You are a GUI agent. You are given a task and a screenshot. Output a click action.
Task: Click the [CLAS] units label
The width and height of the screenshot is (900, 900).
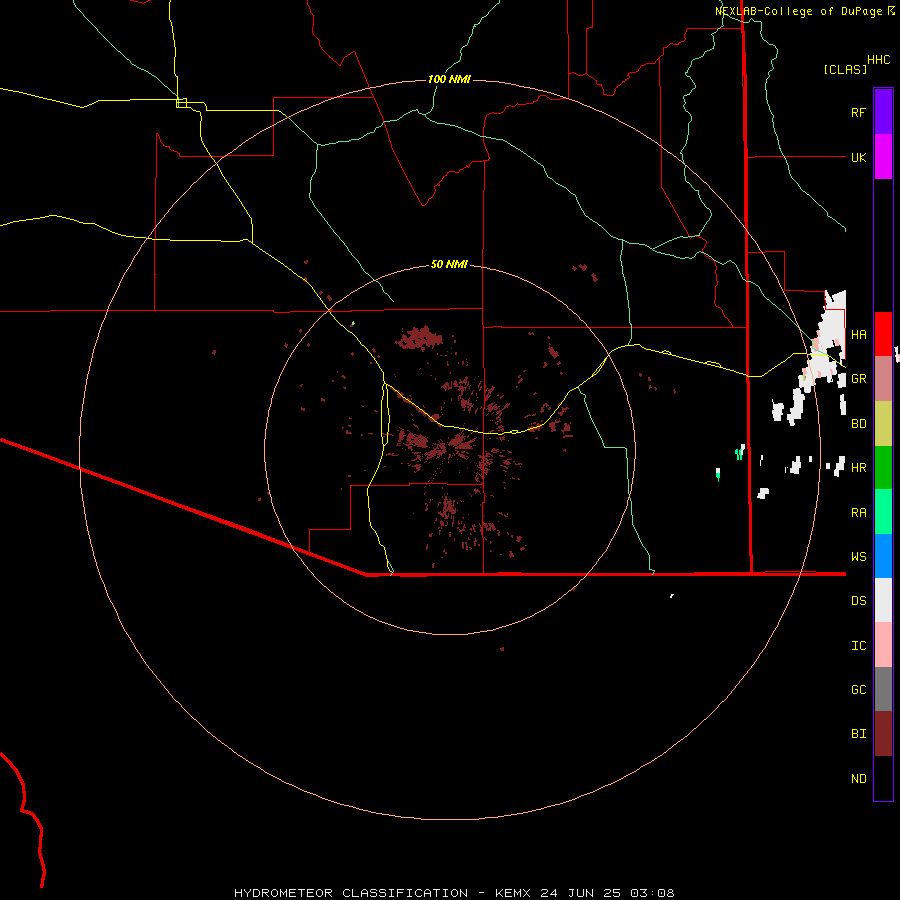click(x=845, y=69)
